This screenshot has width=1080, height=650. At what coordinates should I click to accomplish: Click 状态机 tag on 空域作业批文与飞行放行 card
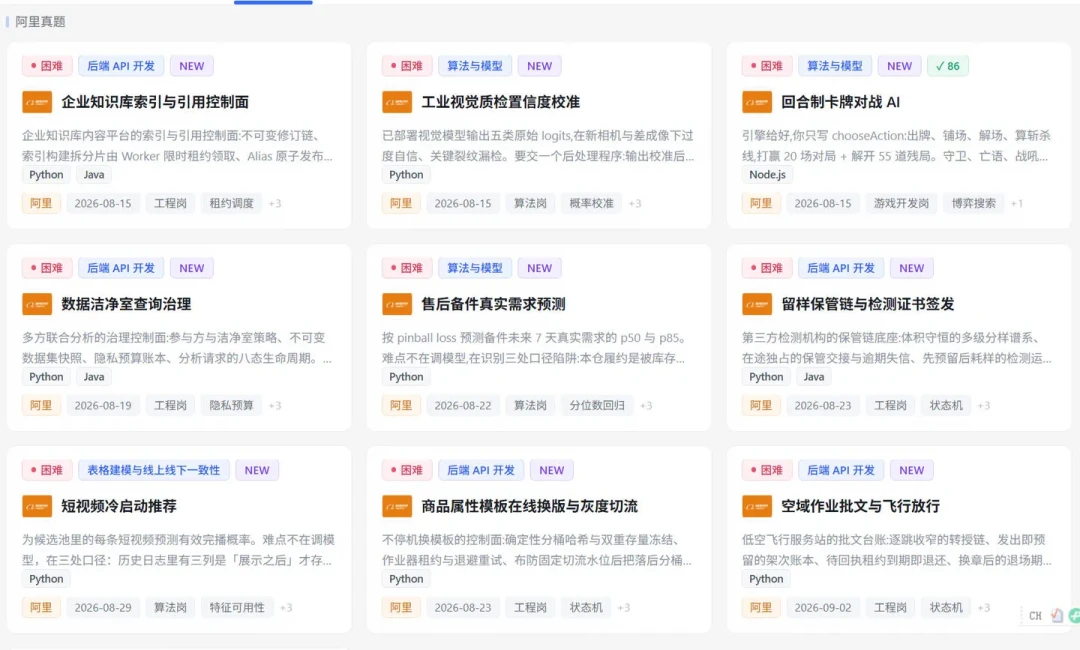[946, 607]
